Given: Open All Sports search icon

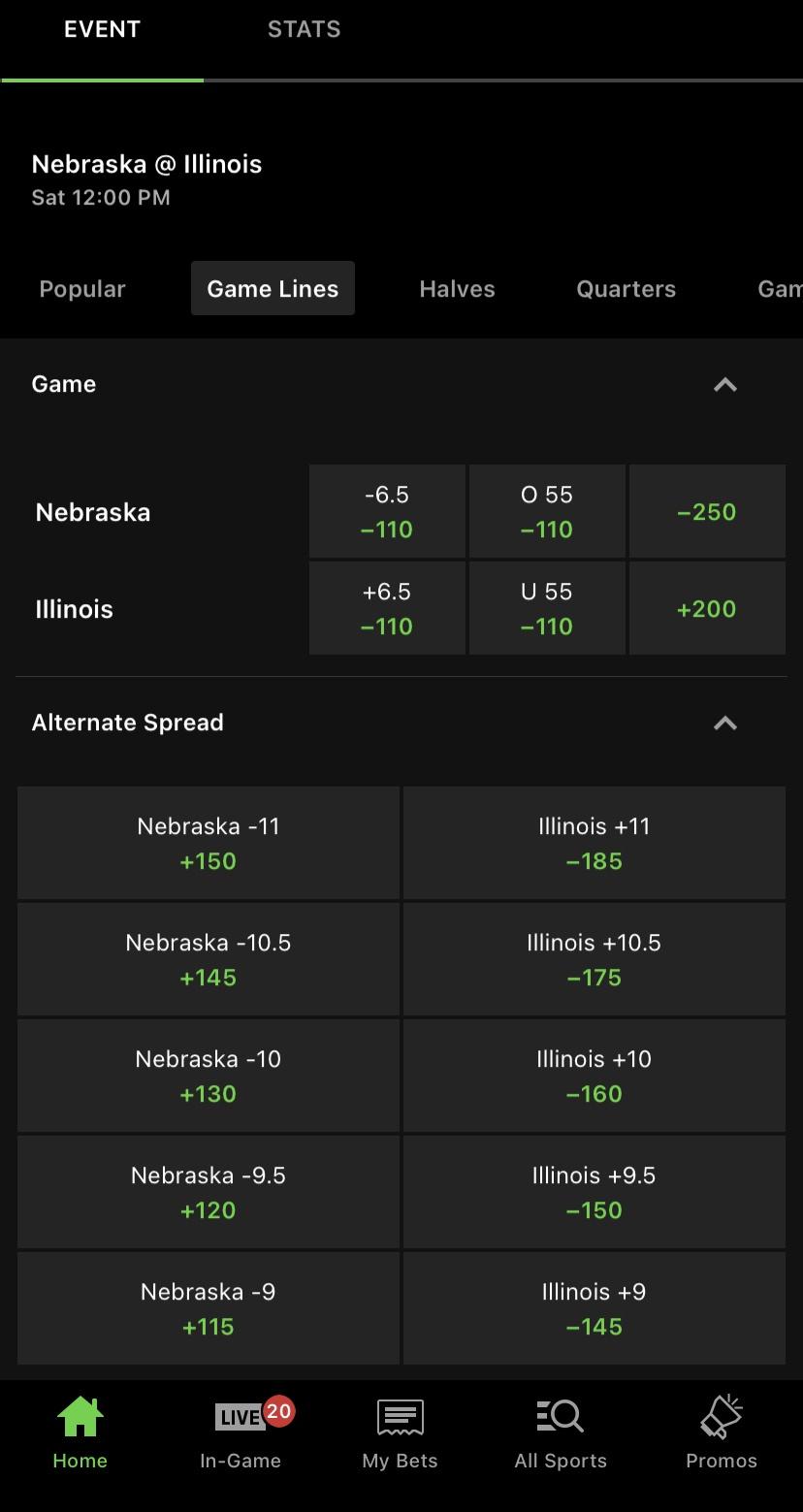Looking at the screenshot, I should [561, 1417].
